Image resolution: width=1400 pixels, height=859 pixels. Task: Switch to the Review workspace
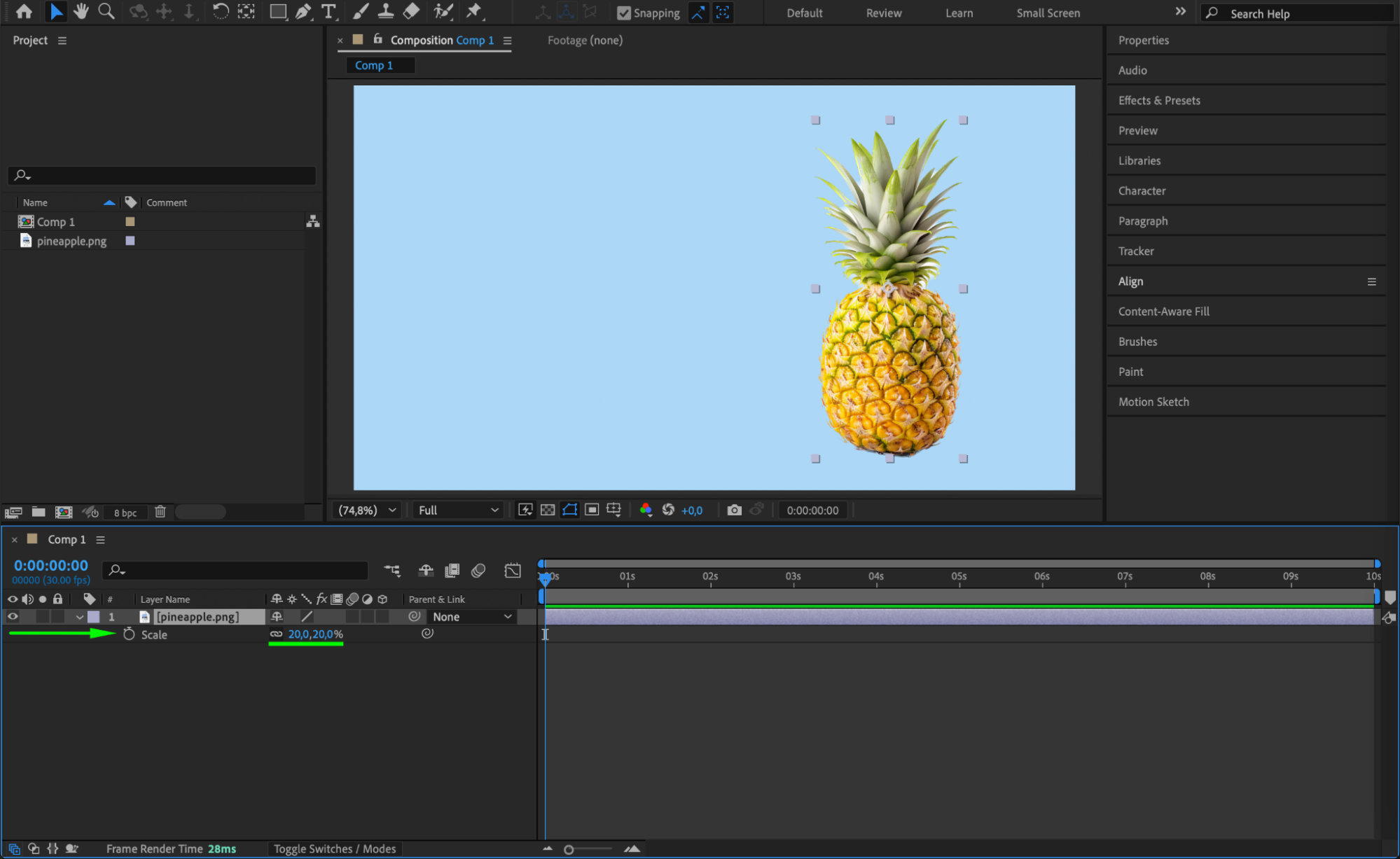click(883, 13)
